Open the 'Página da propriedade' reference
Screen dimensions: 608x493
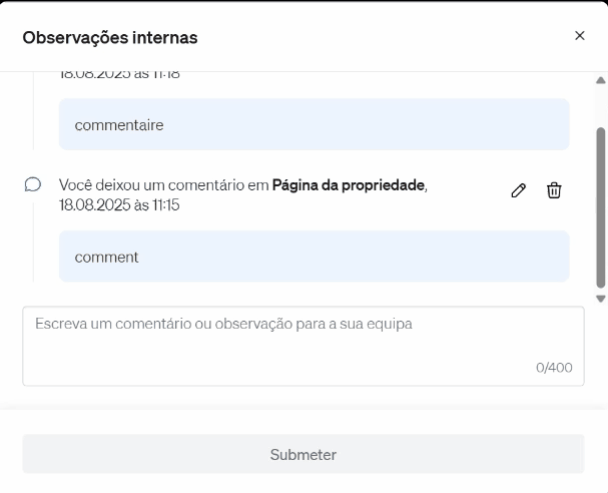(348, 185)
